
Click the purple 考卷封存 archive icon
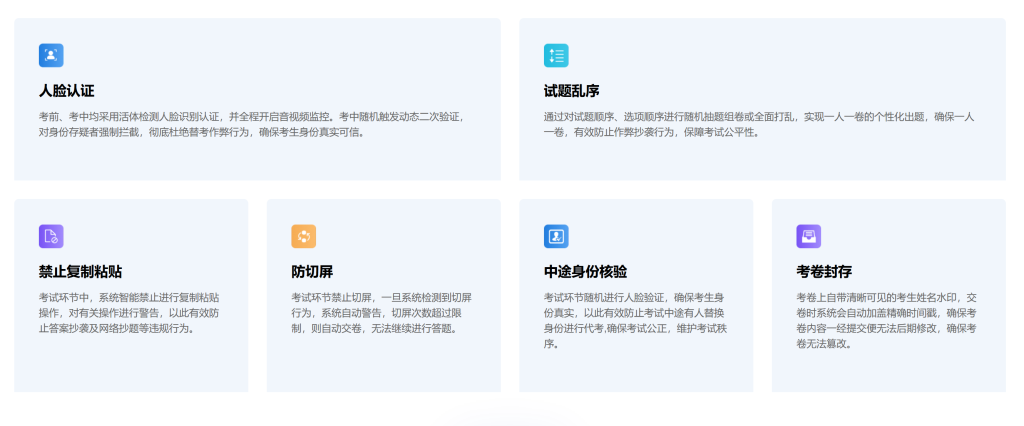click(x=808, y=236)
